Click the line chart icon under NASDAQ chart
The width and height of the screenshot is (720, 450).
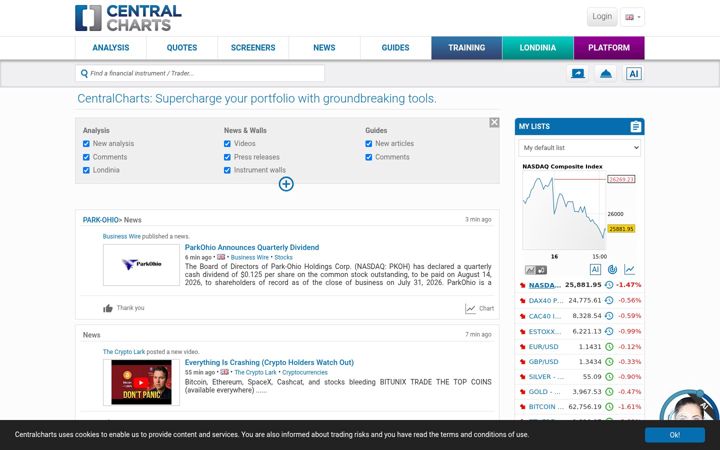[630, 270]
